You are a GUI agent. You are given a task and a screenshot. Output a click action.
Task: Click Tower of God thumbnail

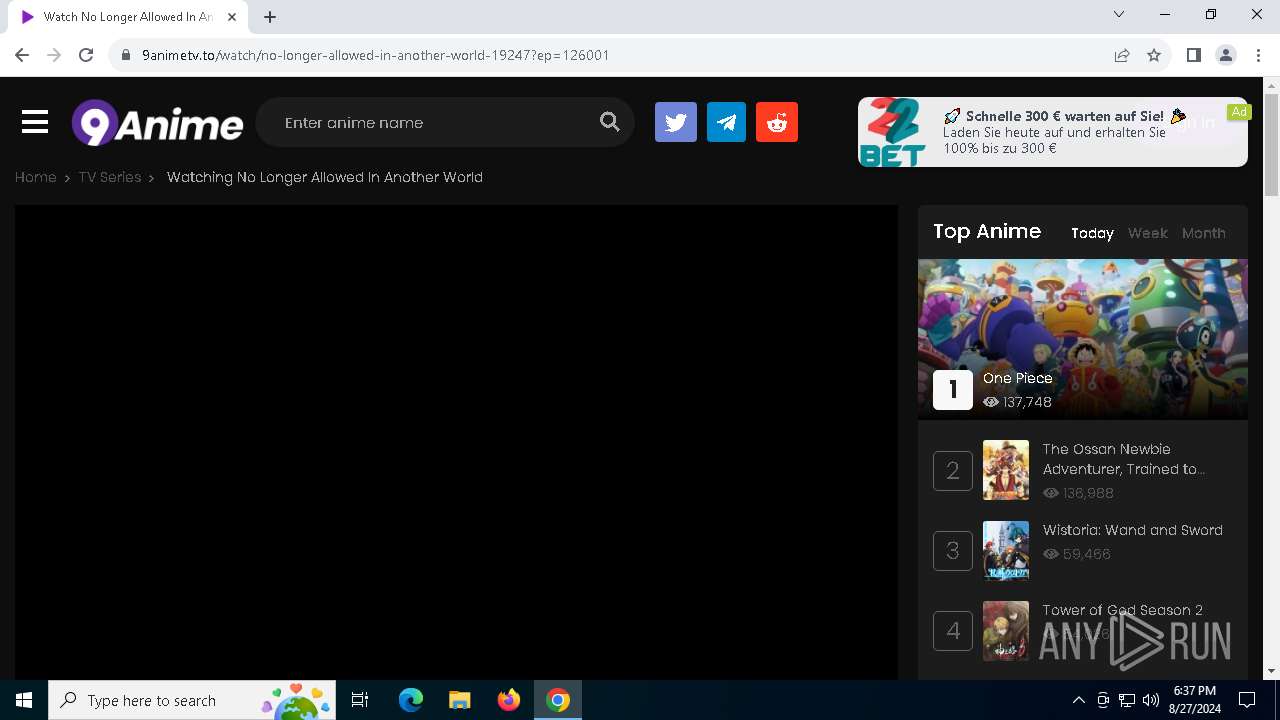tap(1005, 631)
